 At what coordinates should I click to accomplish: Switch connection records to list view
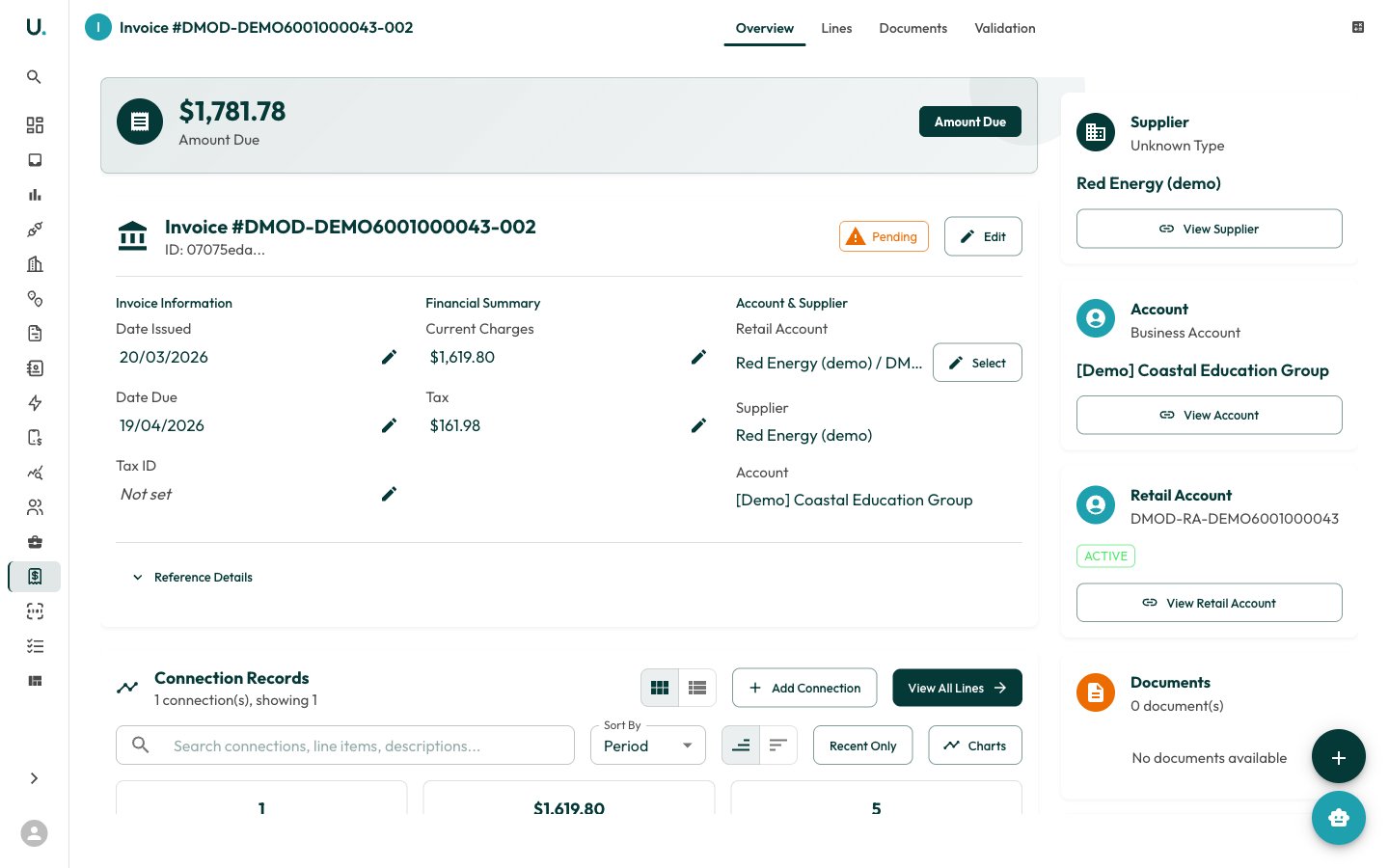point(697,688)
